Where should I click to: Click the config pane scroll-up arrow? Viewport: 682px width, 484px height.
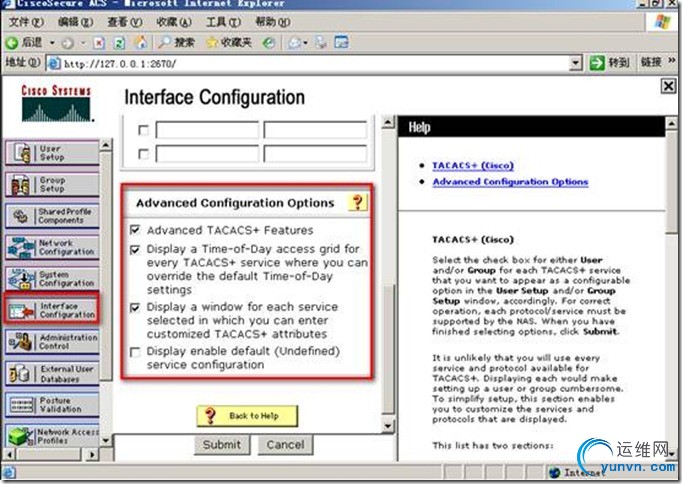[x=388, y=122]
